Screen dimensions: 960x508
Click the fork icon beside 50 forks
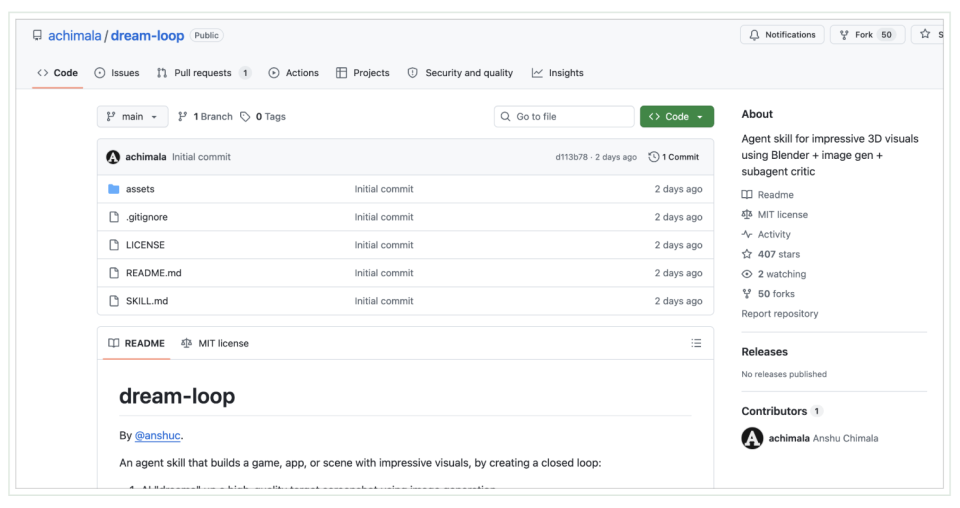[747, 294]
